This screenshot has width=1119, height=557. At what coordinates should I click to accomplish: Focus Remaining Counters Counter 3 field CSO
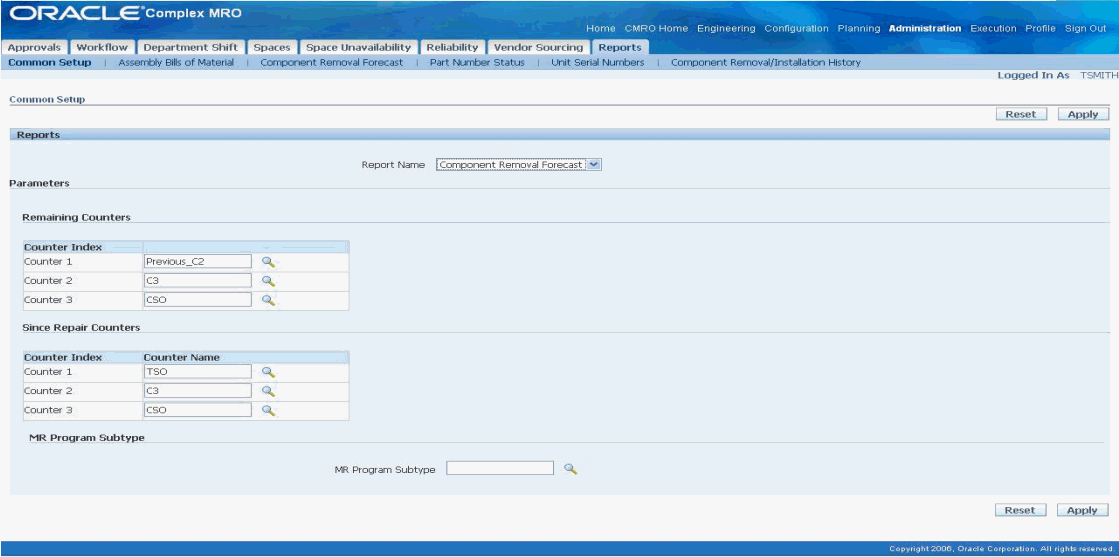coord(198,300)
